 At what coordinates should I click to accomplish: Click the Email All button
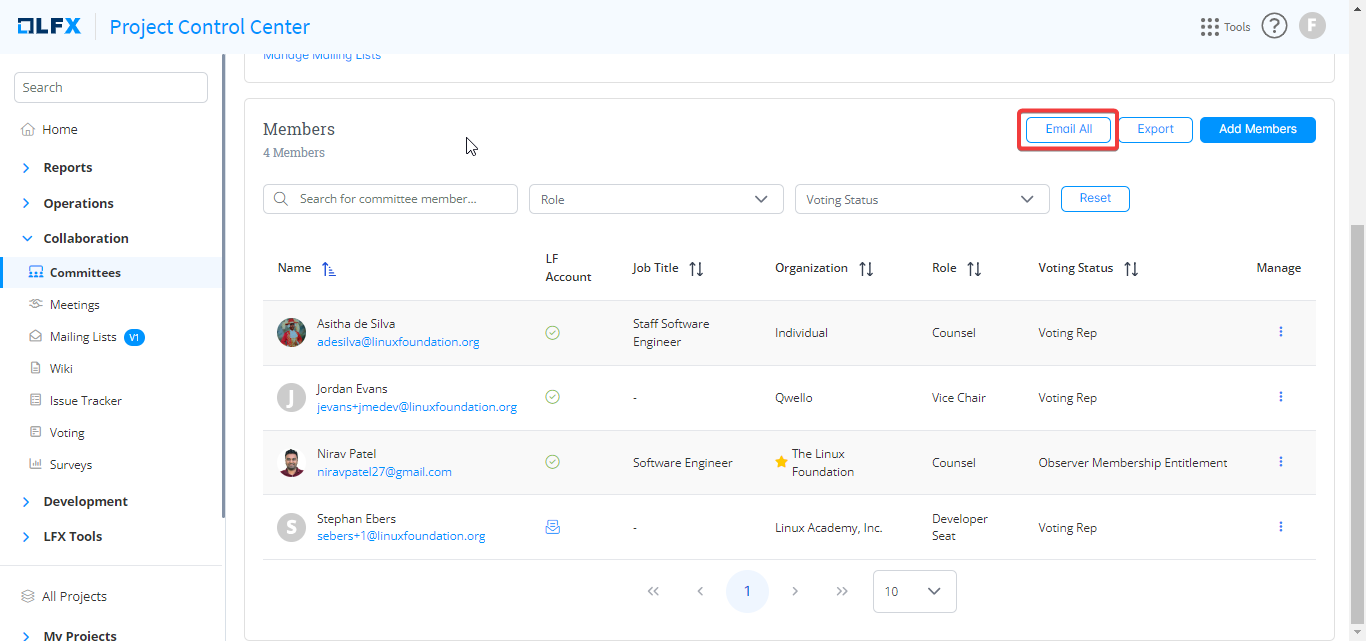[x=1068, y=129]
